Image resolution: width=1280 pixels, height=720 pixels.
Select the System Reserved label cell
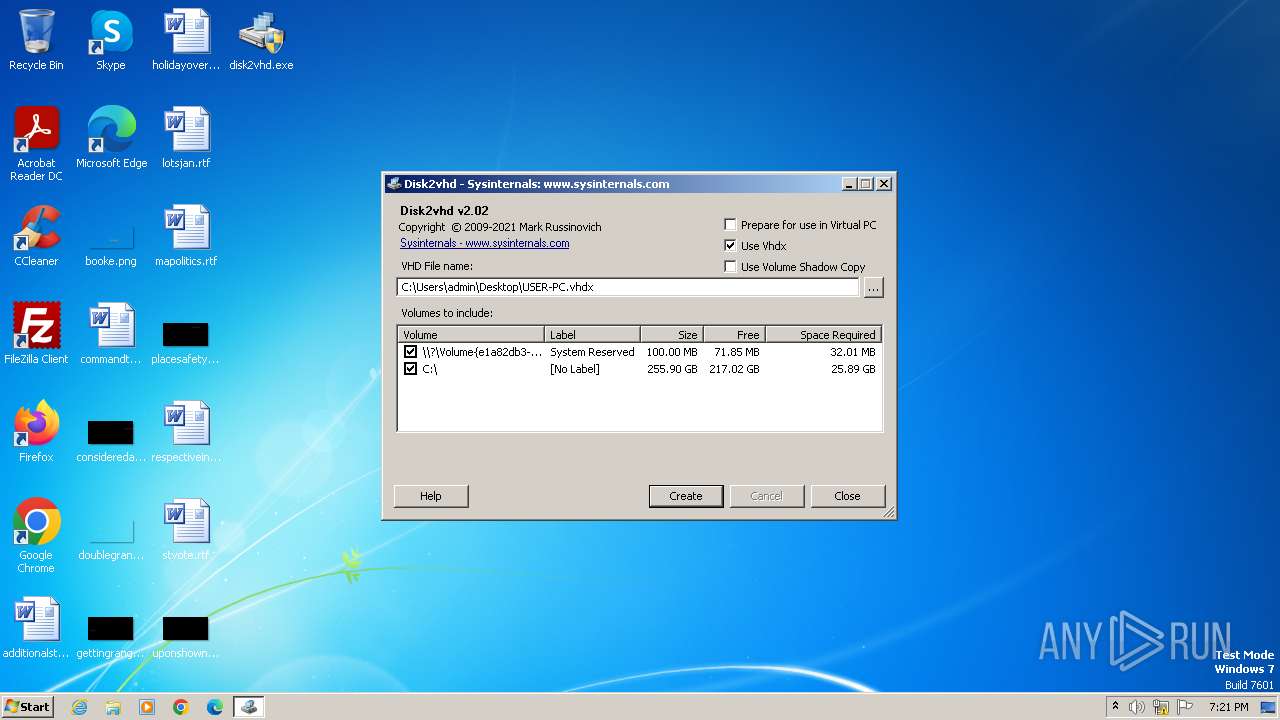(x=592, y=352)
